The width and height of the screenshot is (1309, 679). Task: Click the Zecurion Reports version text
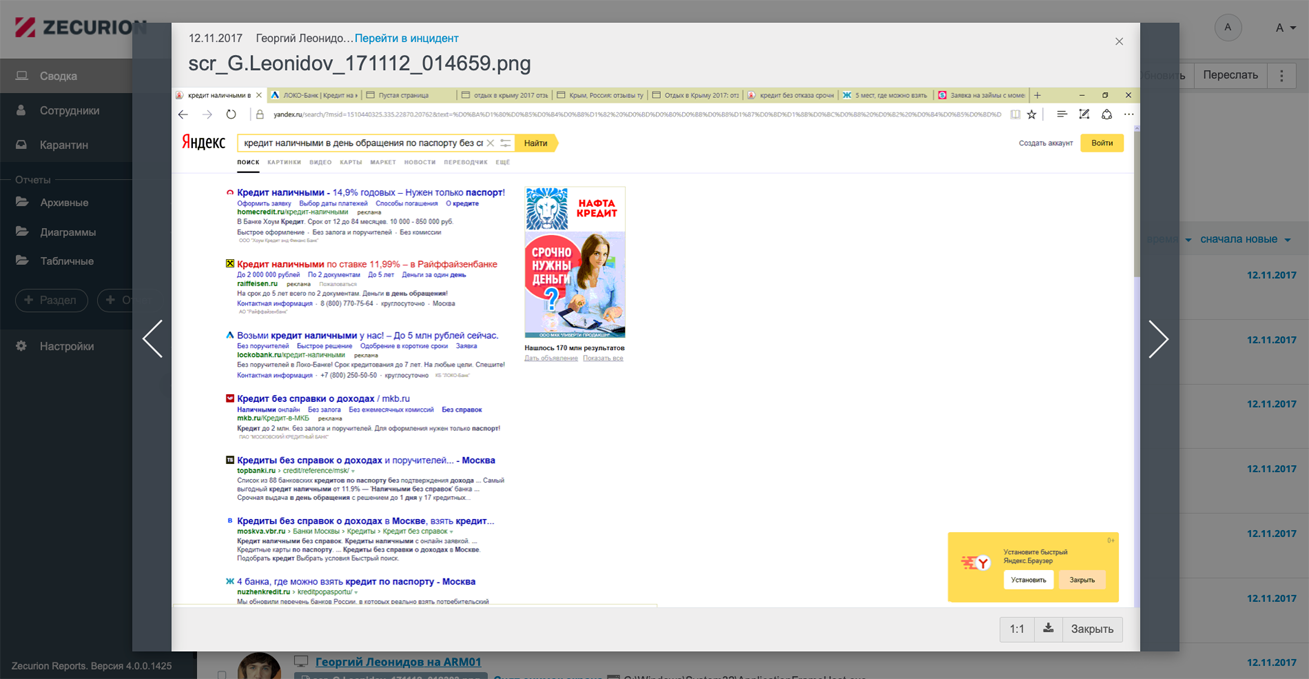click(91, 665)
